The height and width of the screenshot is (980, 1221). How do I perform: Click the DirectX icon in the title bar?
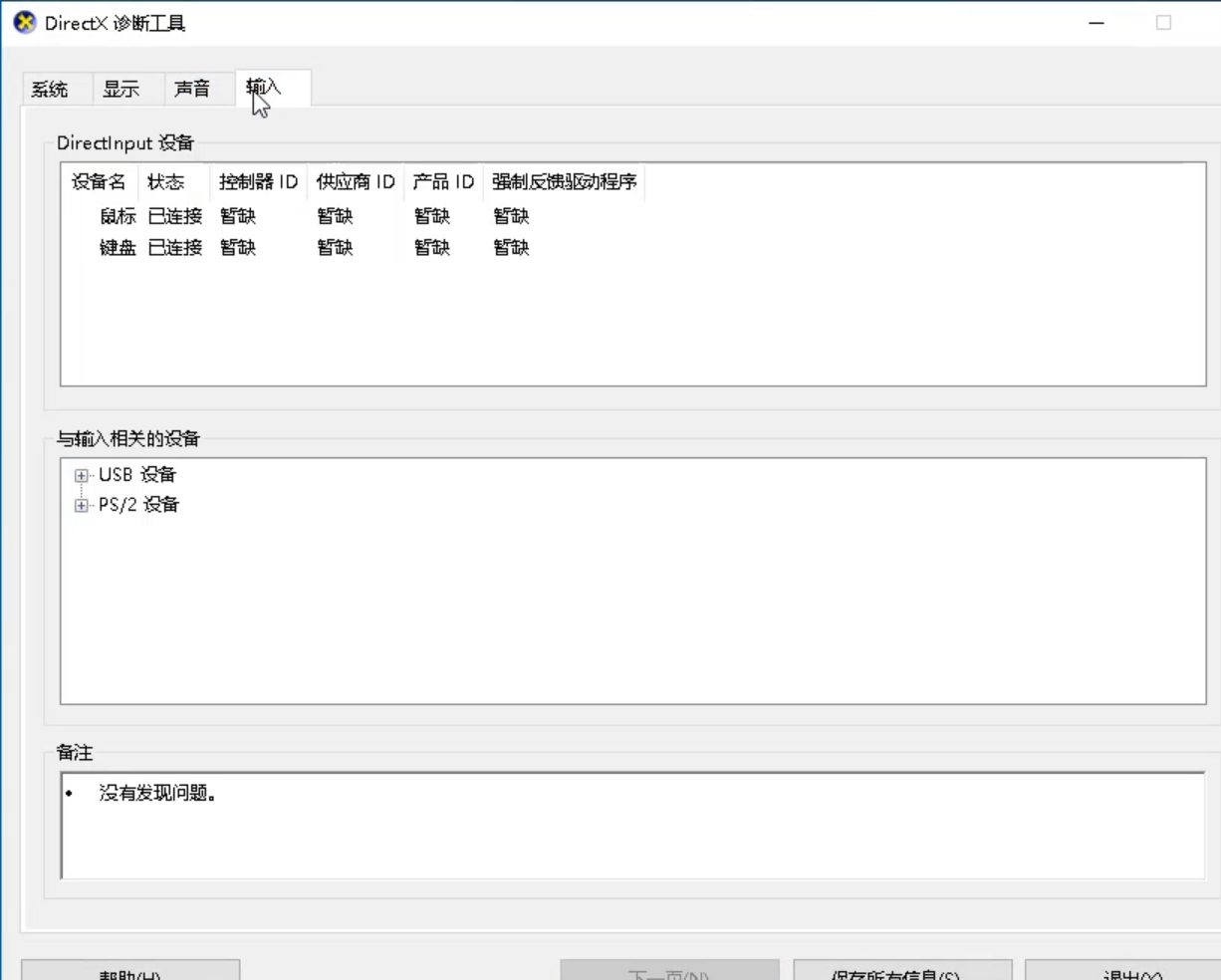click(x=24, y=22)
